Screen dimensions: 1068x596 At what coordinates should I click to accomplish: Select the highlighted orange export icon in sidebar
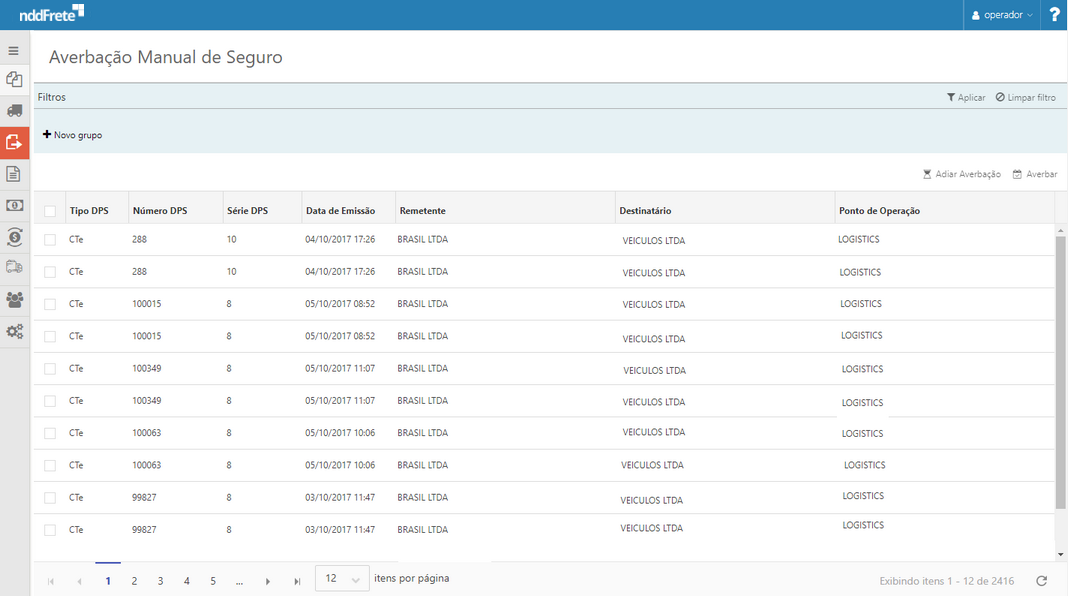[x=14, y=143]
